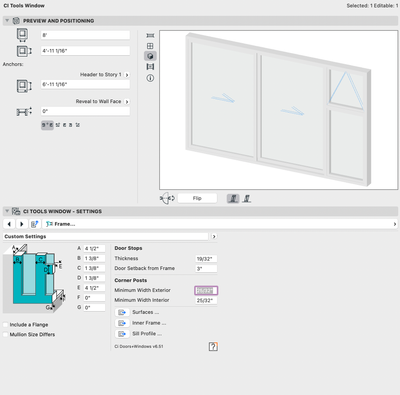This screenshot has height=395, width=400.
Task: Click the Surfaces page link icon
Action: [122, 312]
